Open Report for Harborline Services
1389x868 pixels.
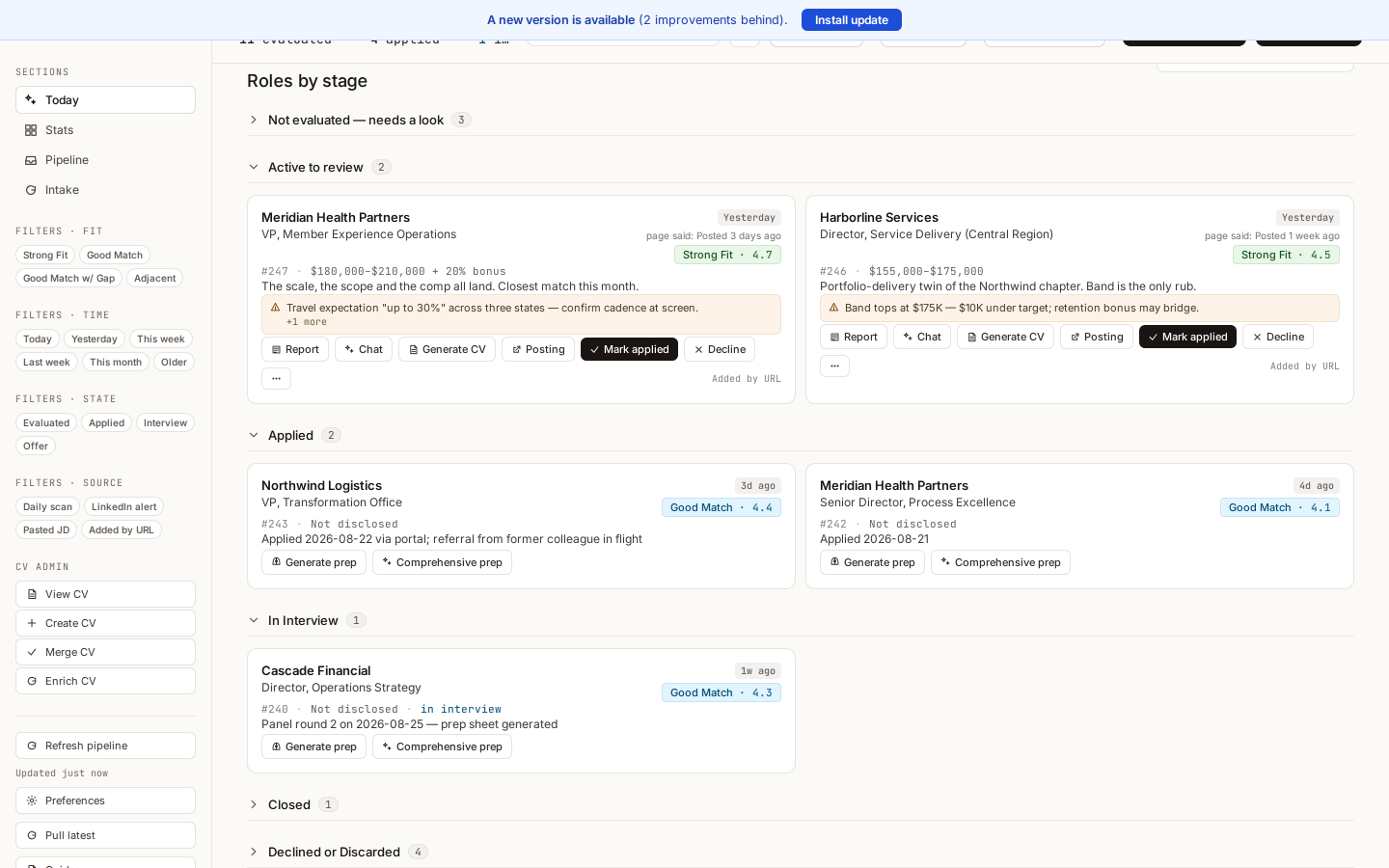point(854,337)
